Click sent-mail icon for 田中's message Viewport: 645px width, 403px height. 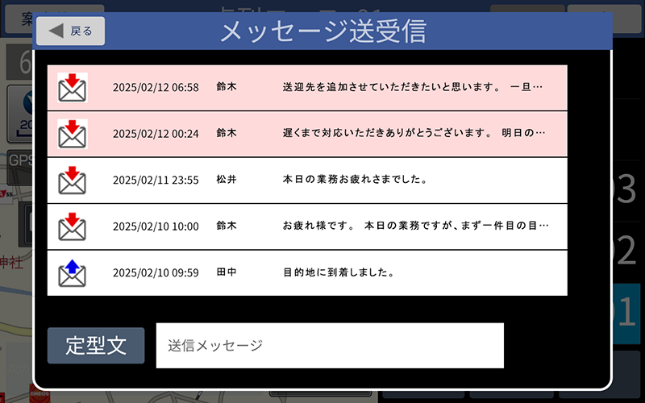pyautogui.click(x=72, y=272)
